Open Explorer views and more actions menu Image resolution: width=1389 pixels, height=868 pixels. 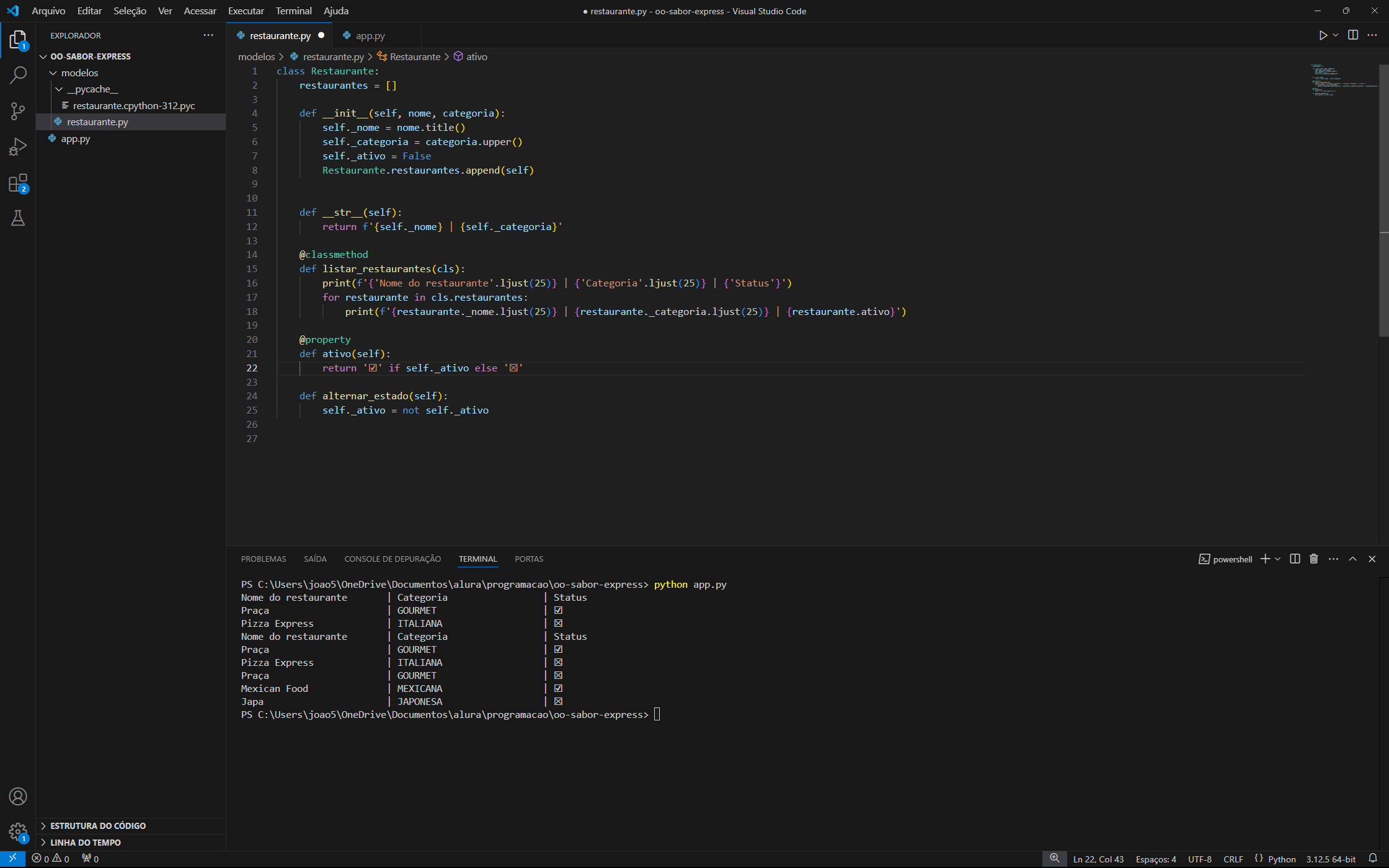point(208,35)
